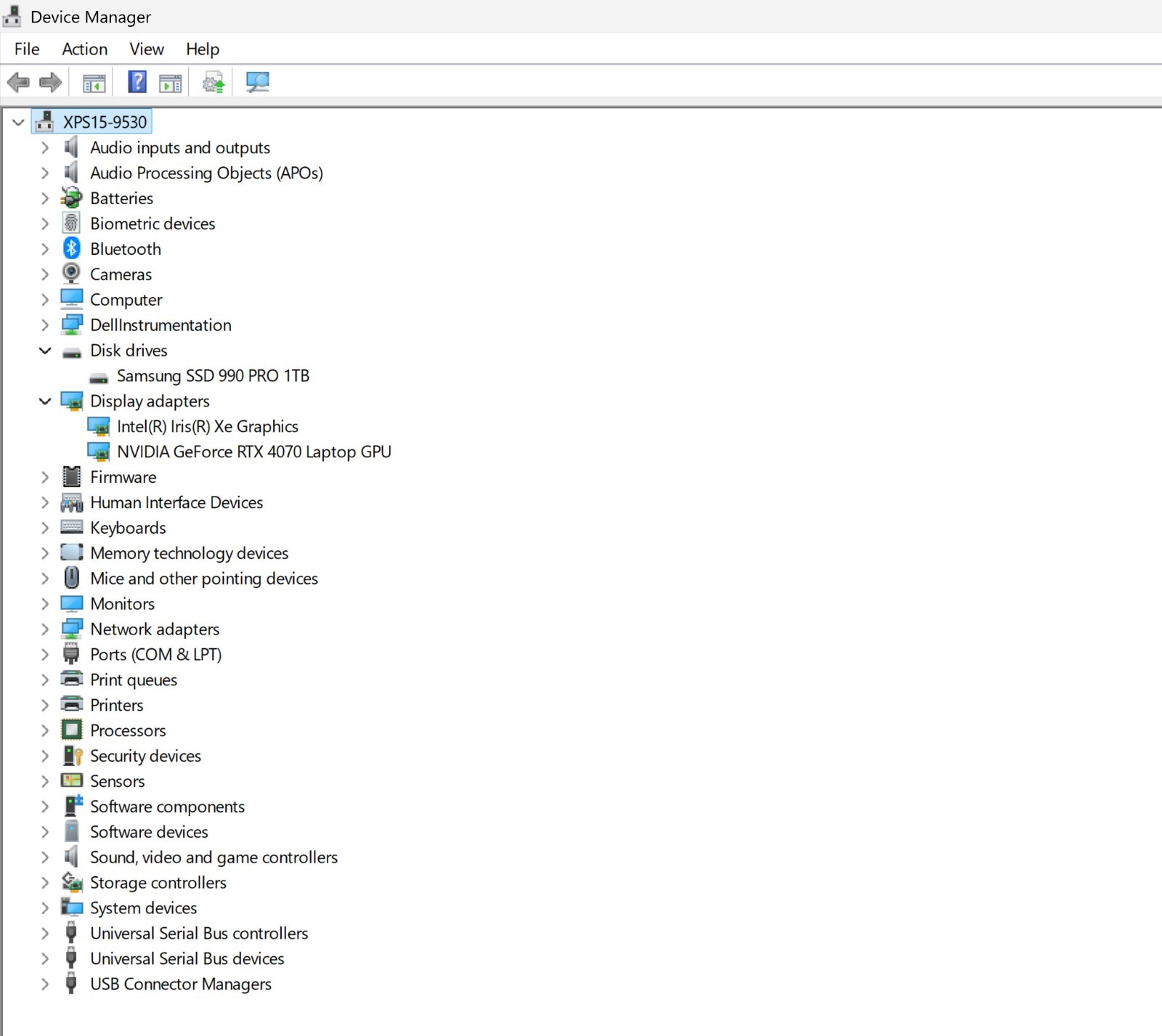Select the Network adapters label
This screenshot has height=1036, width=1162.
(x=155, y=629)
